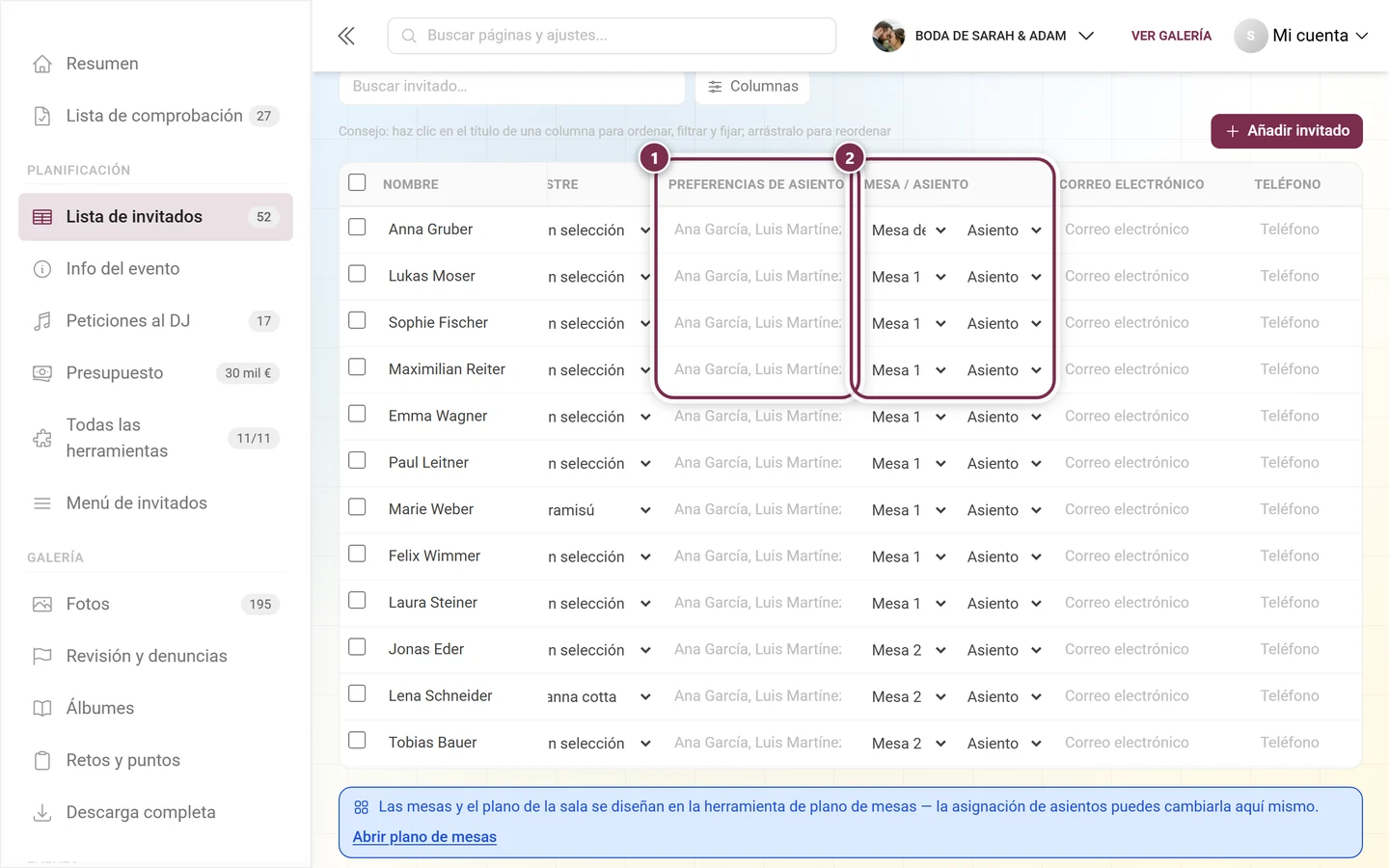1389x868 pixels.
Task: Click the Álbumes book icon
Action: click(x=42, y=709)
